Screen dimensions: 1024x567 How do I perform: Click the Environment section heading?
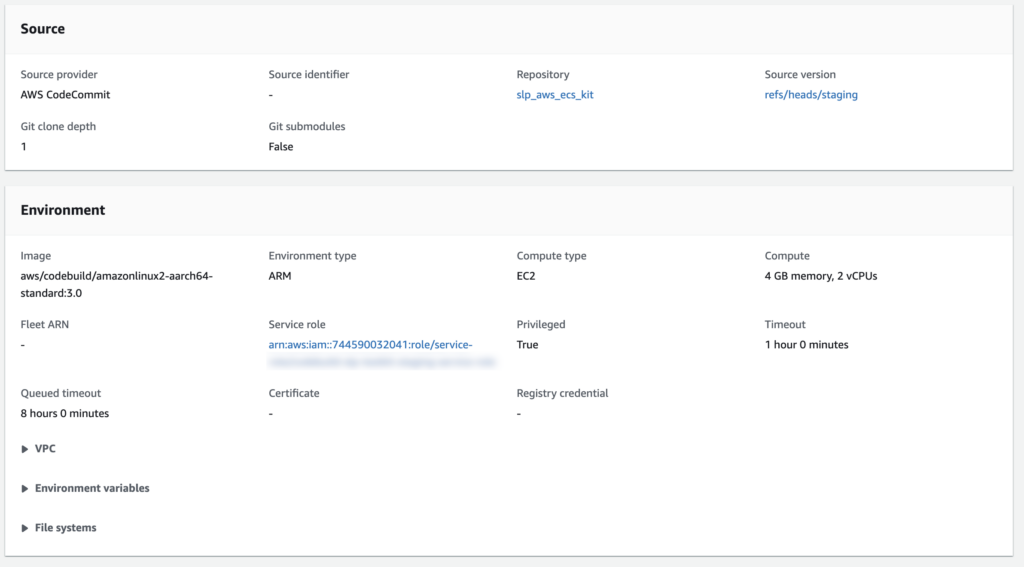point(63,210)
